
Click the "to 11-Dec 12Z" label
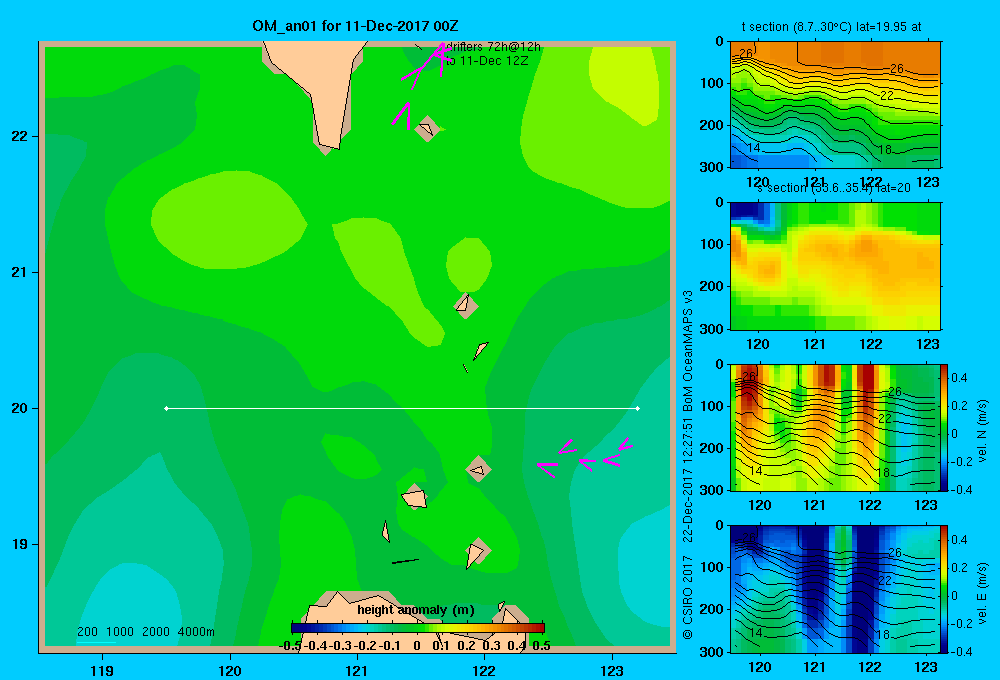[487, 61]
